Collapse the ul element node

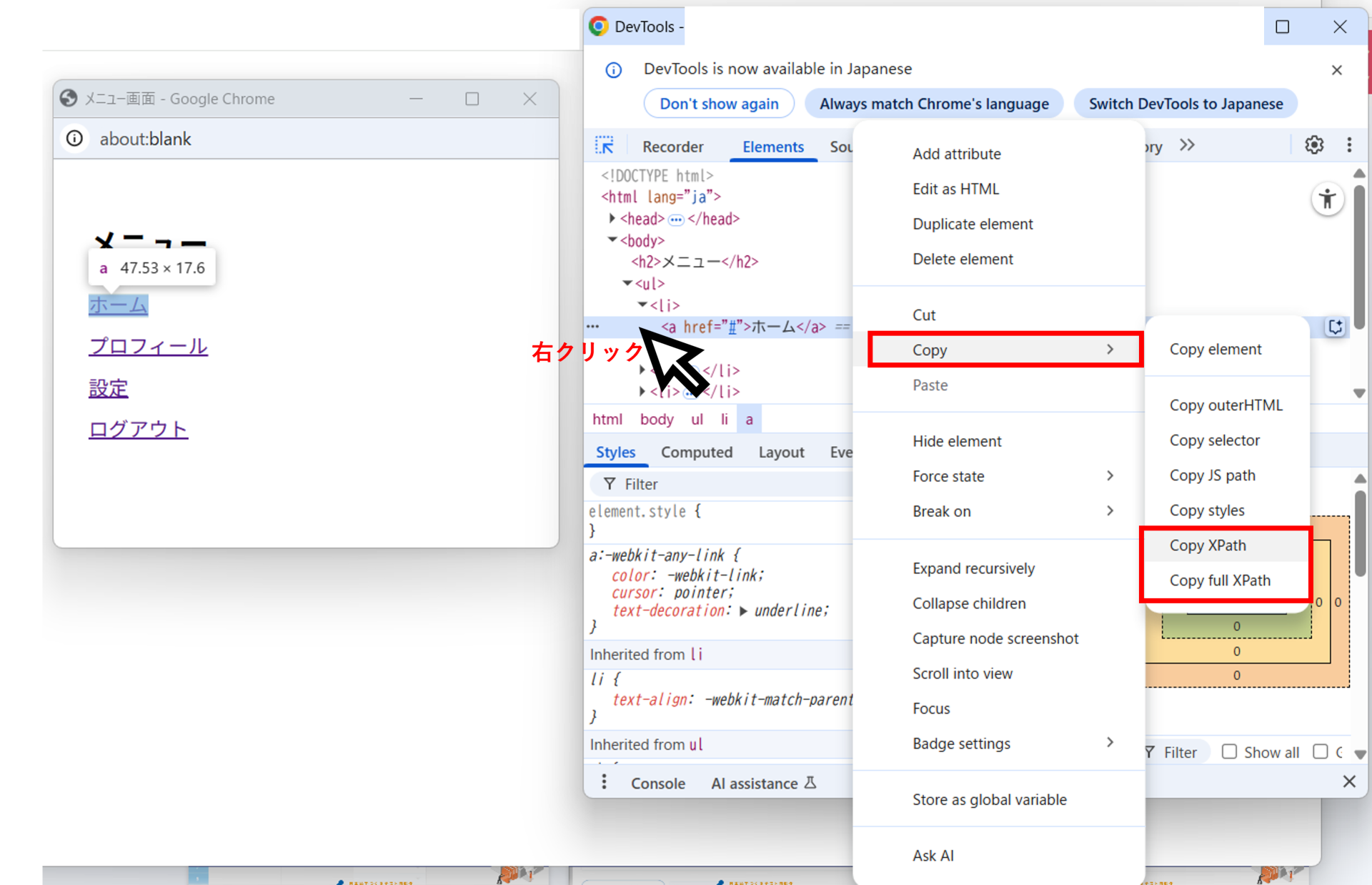coord(627,283)
